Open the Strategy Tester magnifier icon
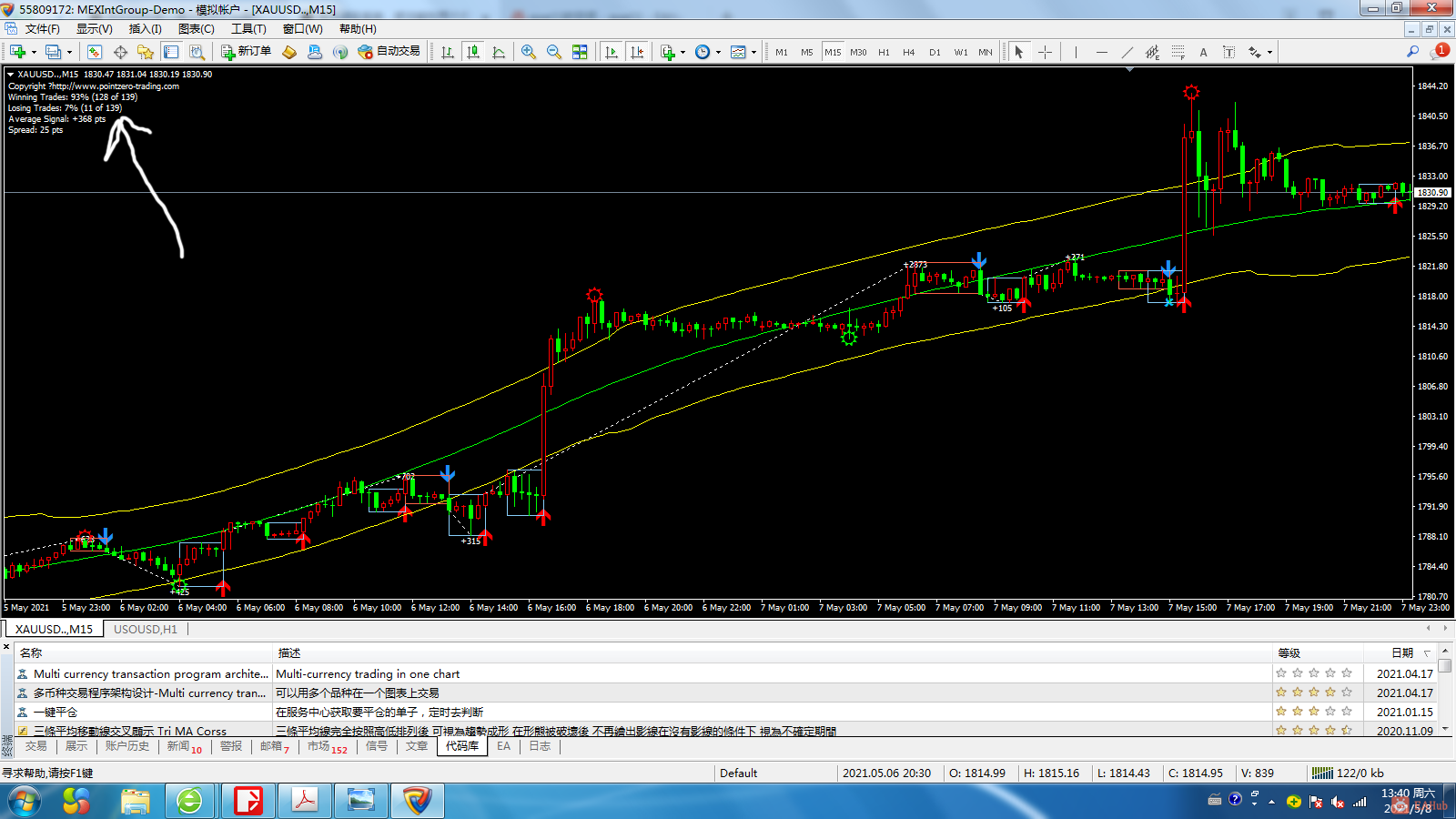The width and height of the screenshot is (1456, 819). (x=197, y=52)
